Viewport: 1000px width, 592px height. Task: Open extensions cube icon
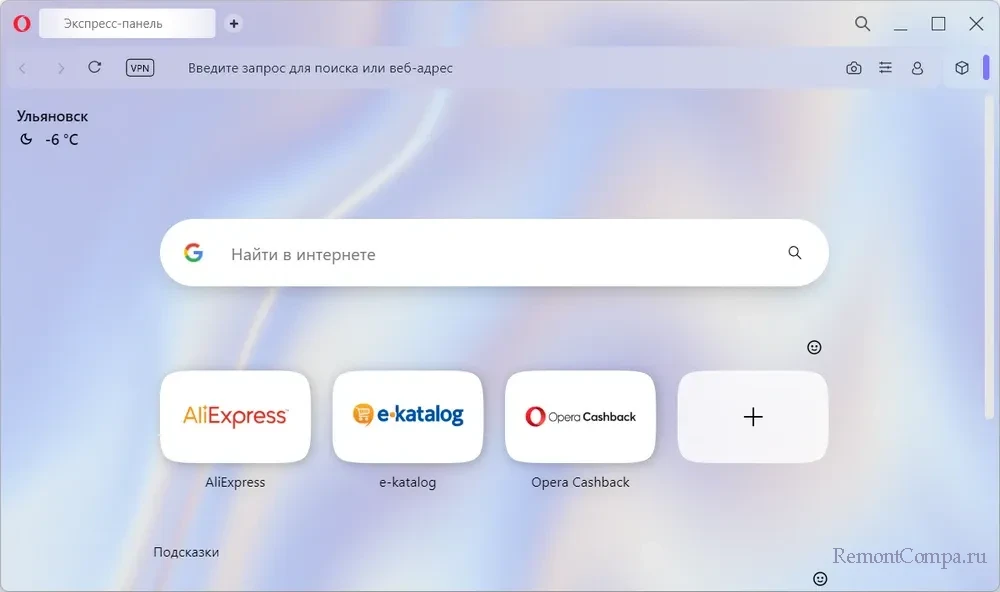tap(962, 68)
